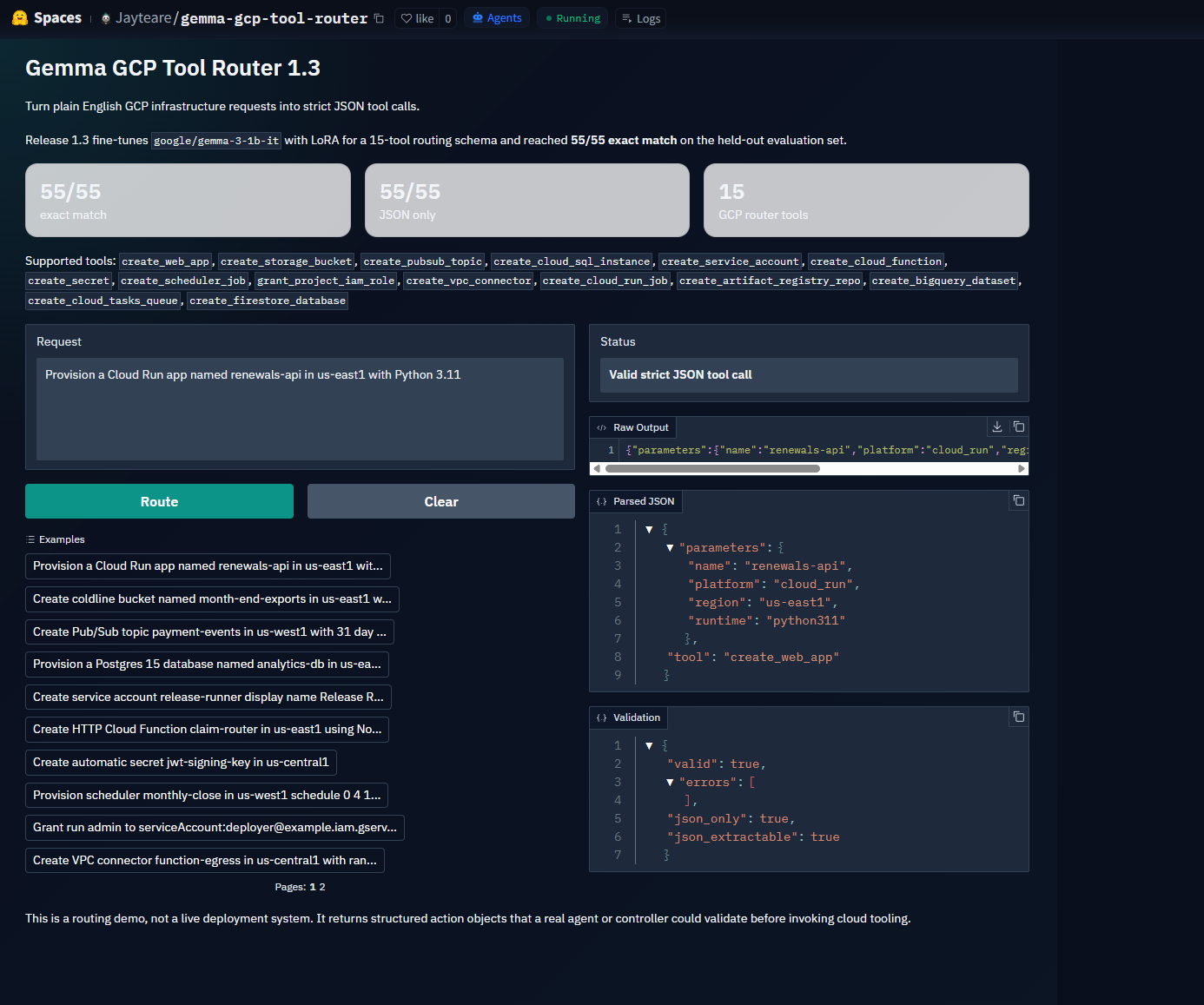The height and width of the screenshot is (1005, 1204).
Task: Click the Raw Output scrollbar left arrow
Action: pos(596,468)
